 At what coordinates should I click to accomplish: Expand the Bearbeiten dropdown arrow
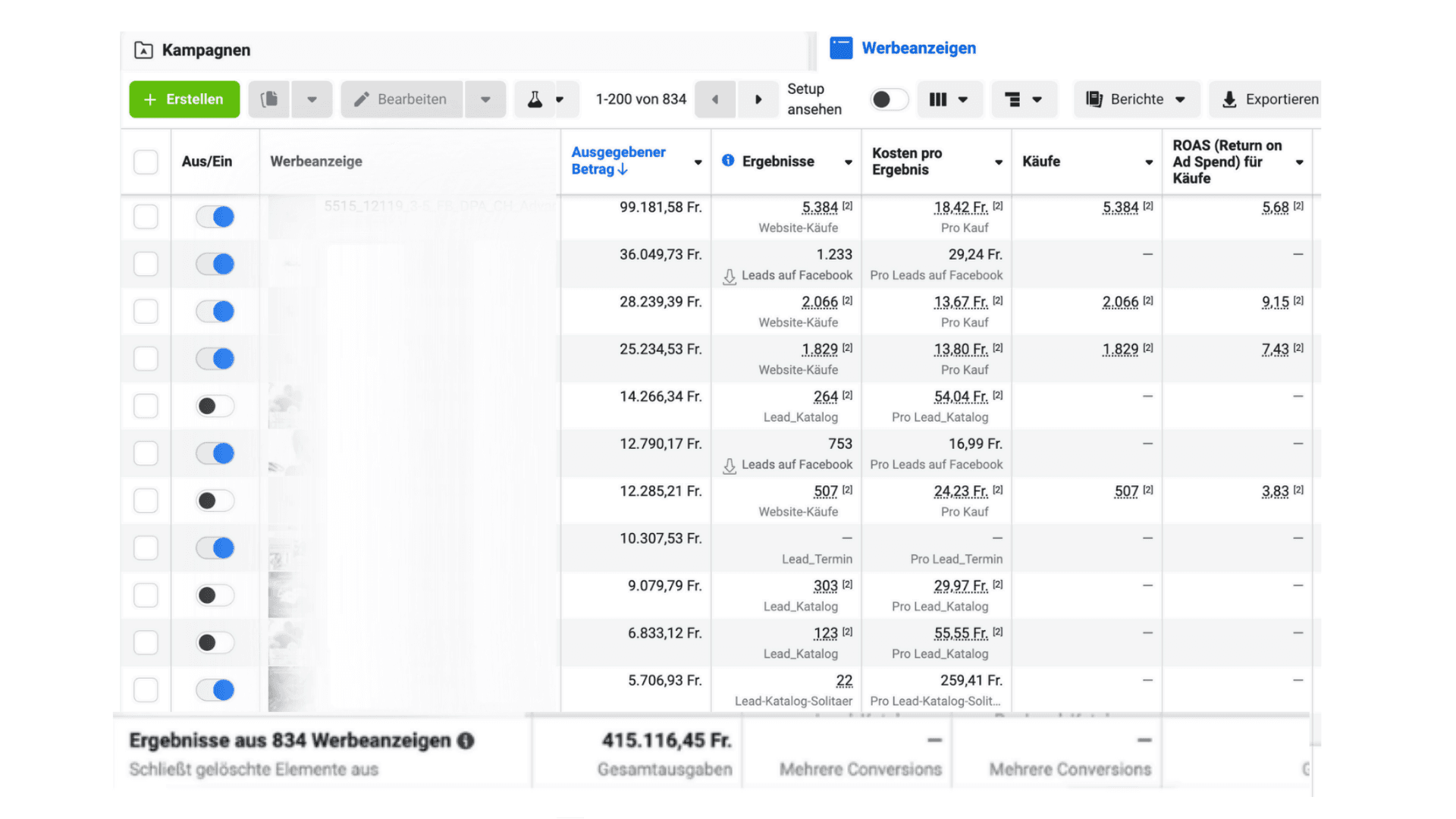(485, 99)
